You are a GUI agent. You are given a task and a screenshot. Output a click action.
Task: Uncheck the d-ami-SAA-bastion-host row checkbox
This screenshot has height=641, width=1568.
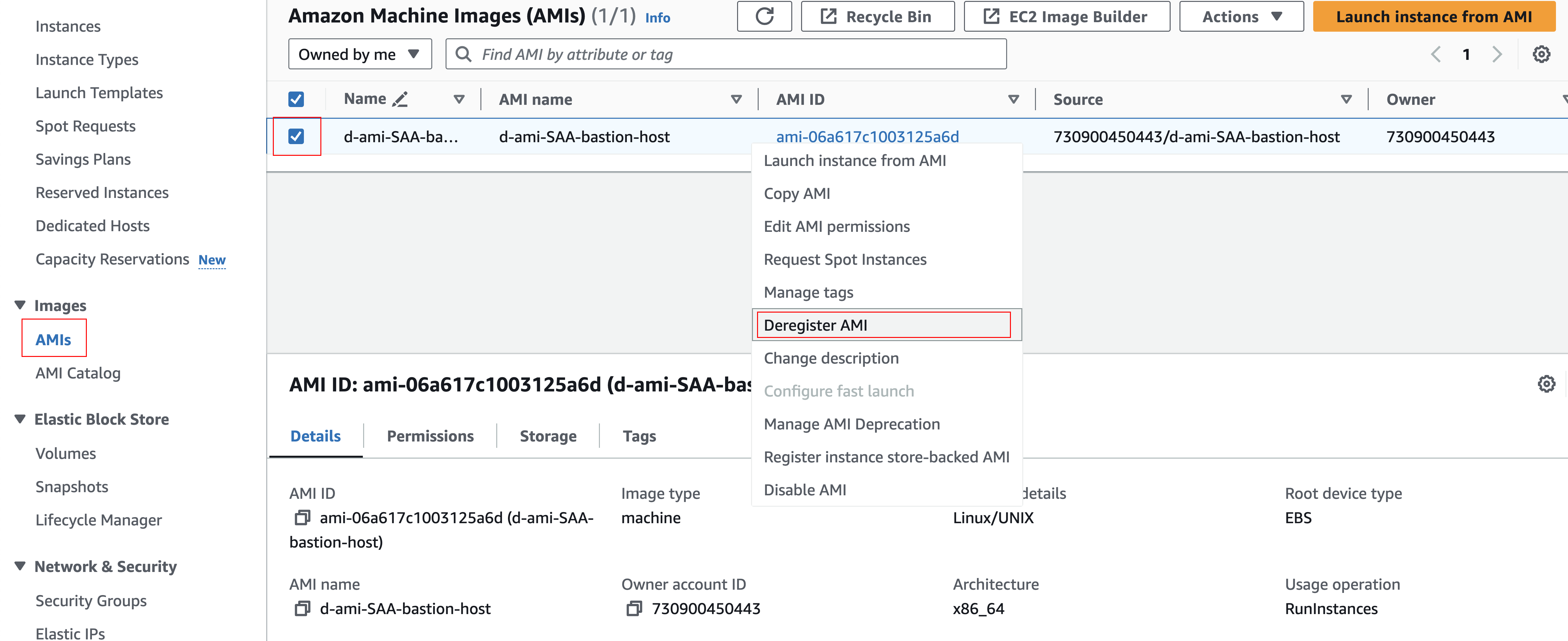coord(296,136)
